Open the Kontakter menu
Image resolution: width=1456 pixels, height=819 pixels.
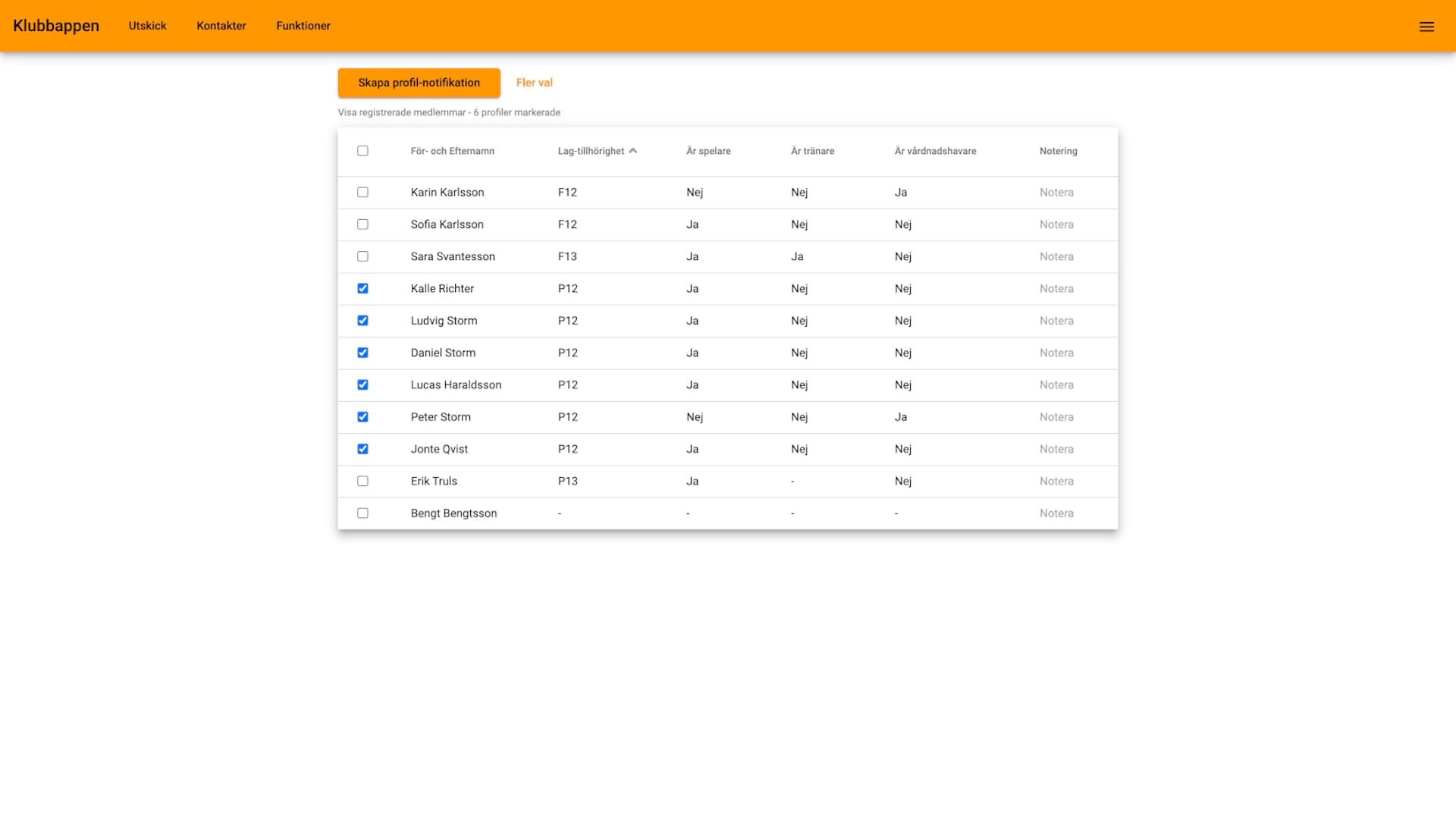221,26
